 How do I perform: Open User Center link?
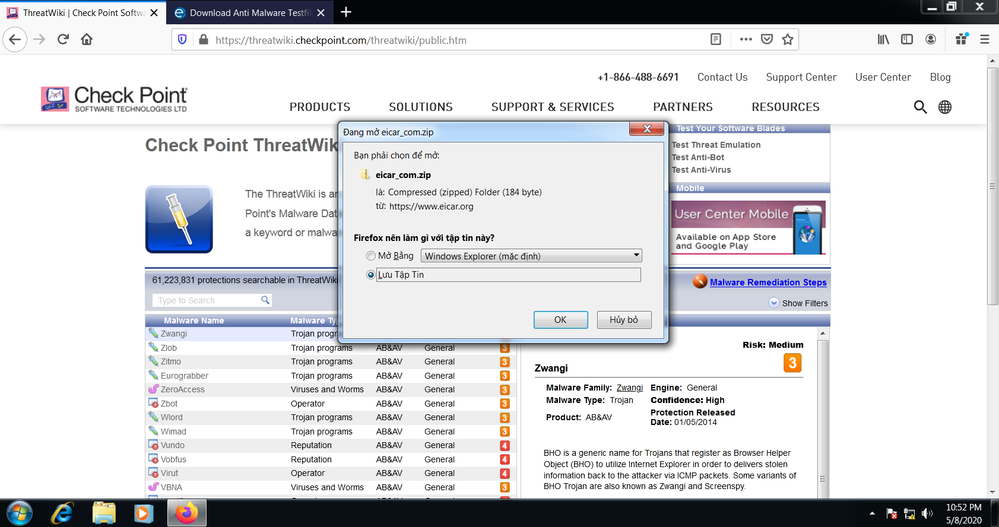pos(883,77)
